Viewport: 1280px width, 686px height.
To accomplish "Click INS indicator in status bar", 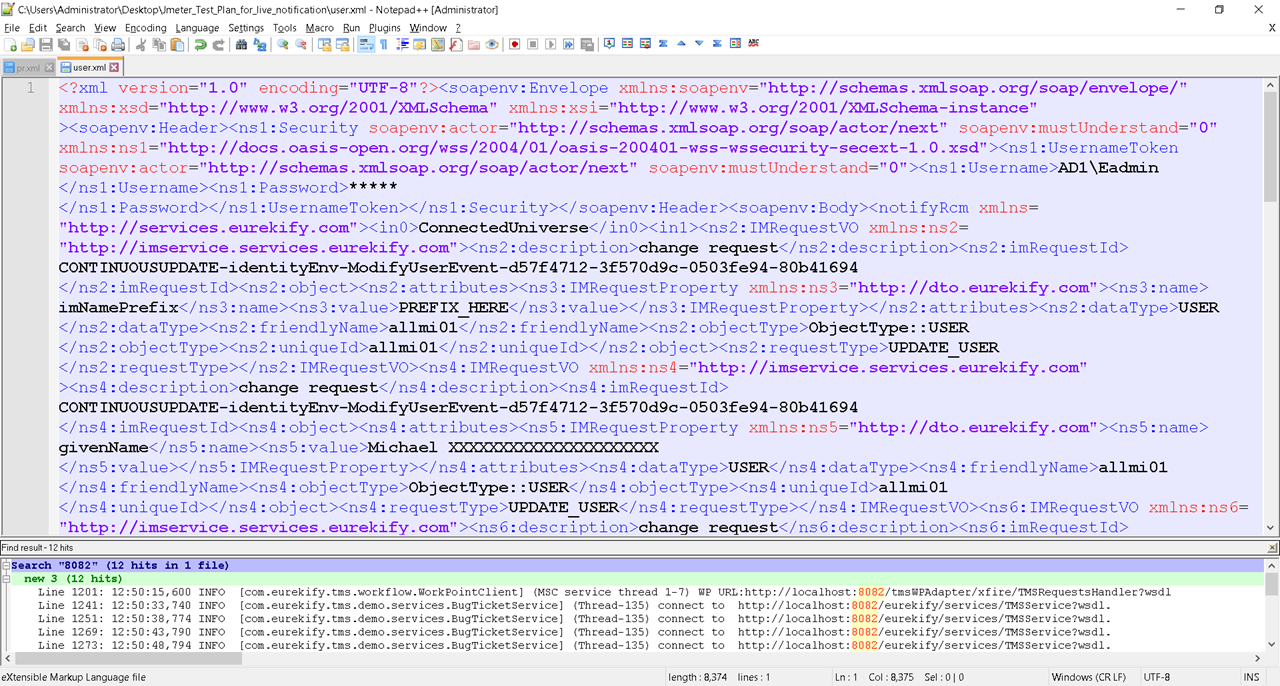I will (x=1251, y=677).
